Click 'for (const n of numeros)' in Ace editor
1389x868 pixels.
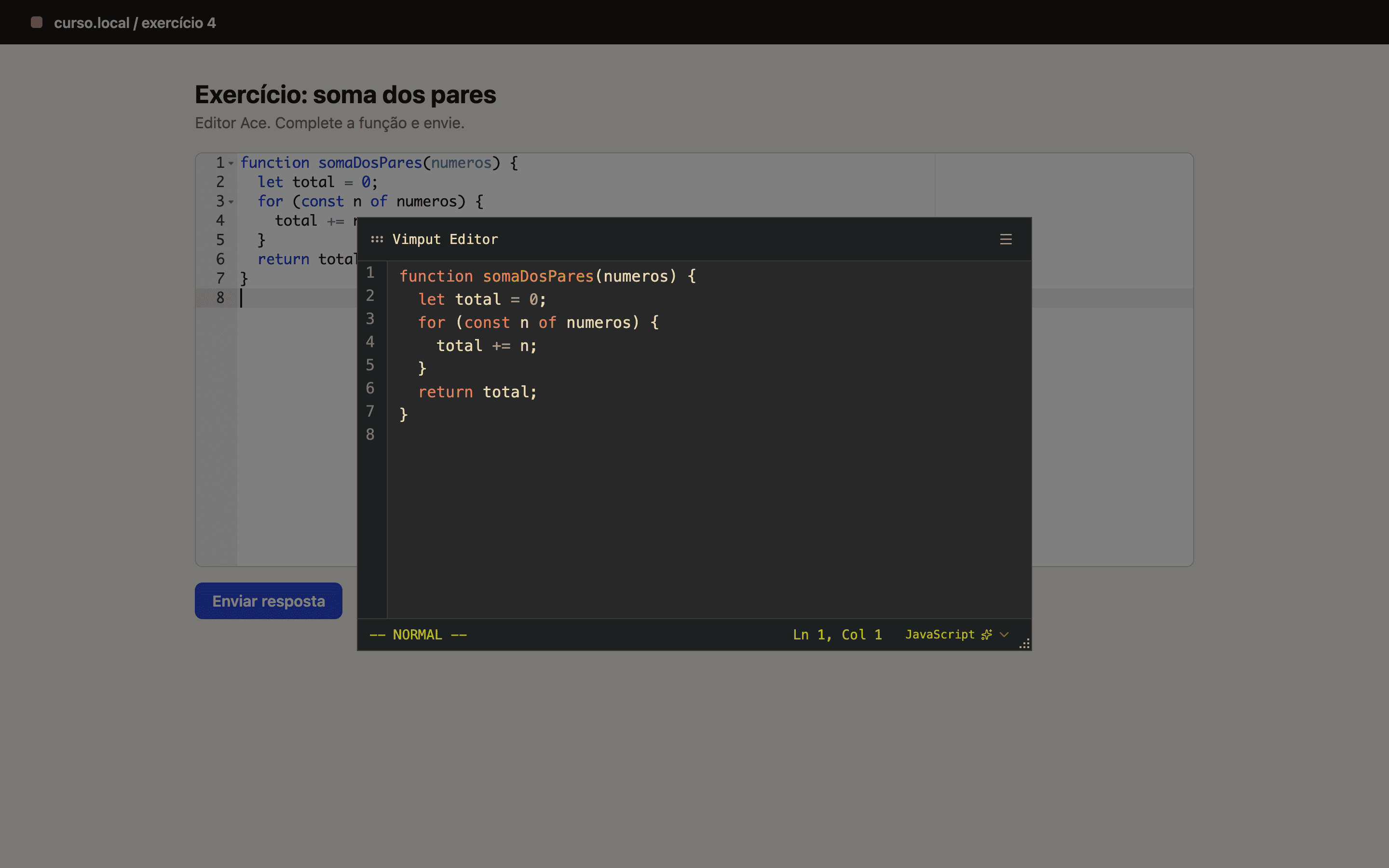(x=362, y=202)
